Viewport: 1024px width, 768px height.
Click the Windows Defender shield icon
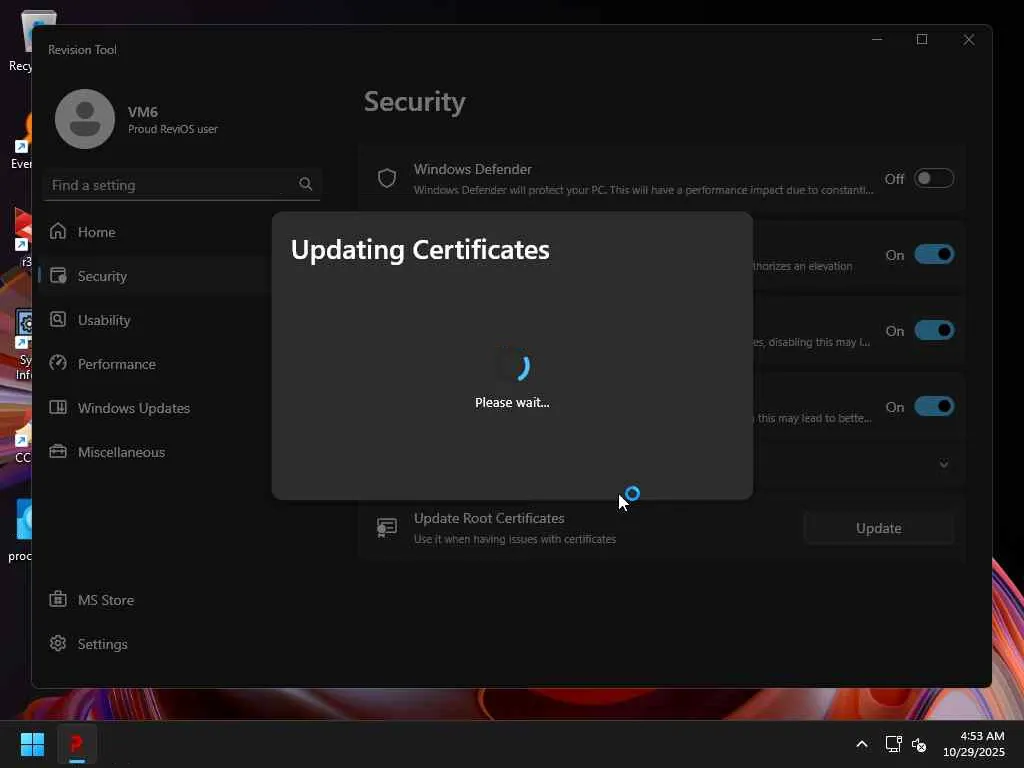[x=387, y=178]
